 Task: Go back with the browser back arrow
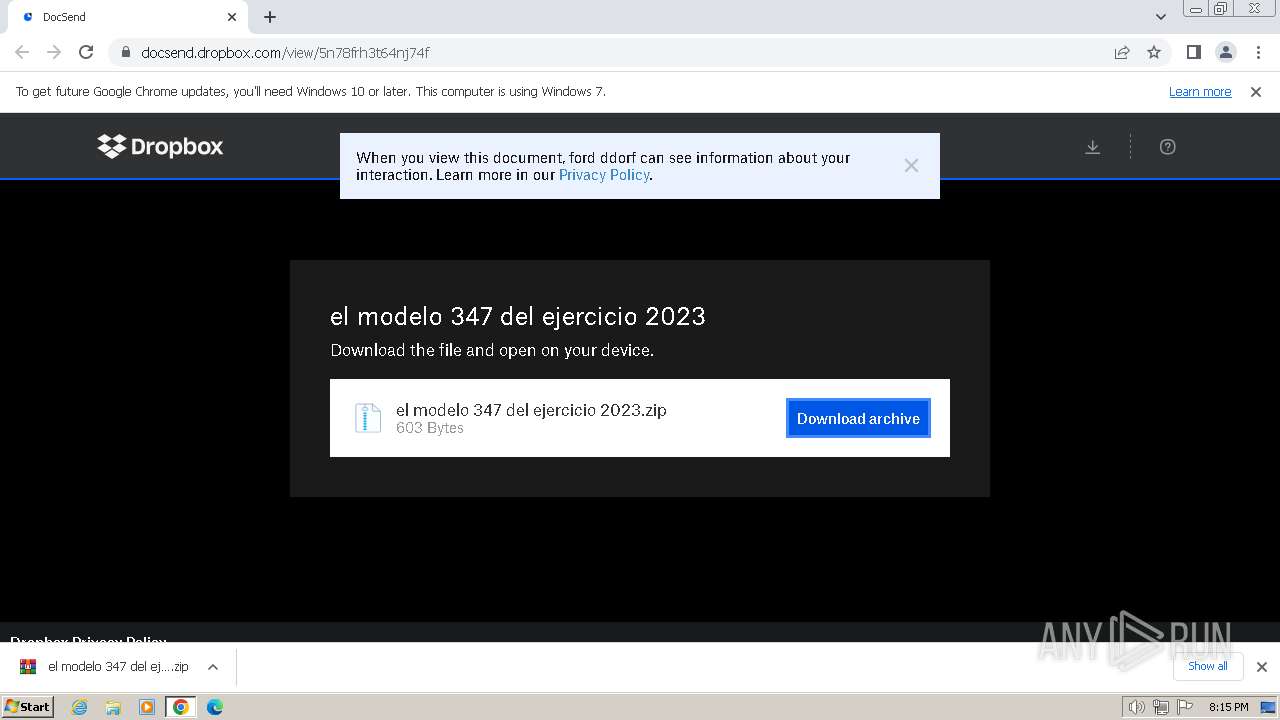22,52
